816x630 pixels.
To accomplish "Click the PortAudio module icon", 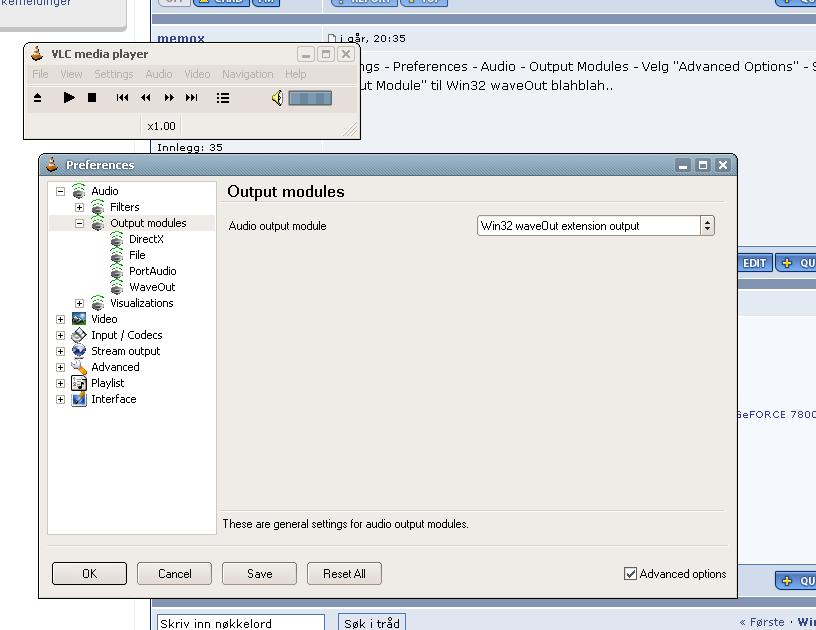I will [117, 271].
